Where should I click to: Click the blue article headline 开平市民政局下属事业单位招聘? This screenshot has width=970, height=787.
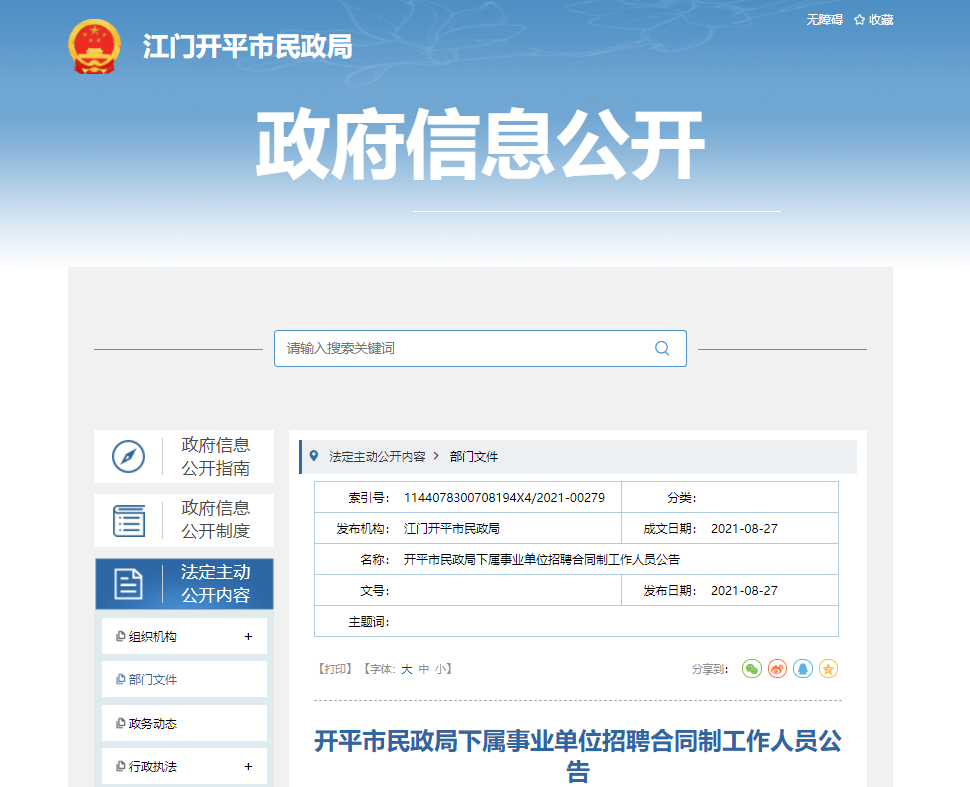pos(577,755)
